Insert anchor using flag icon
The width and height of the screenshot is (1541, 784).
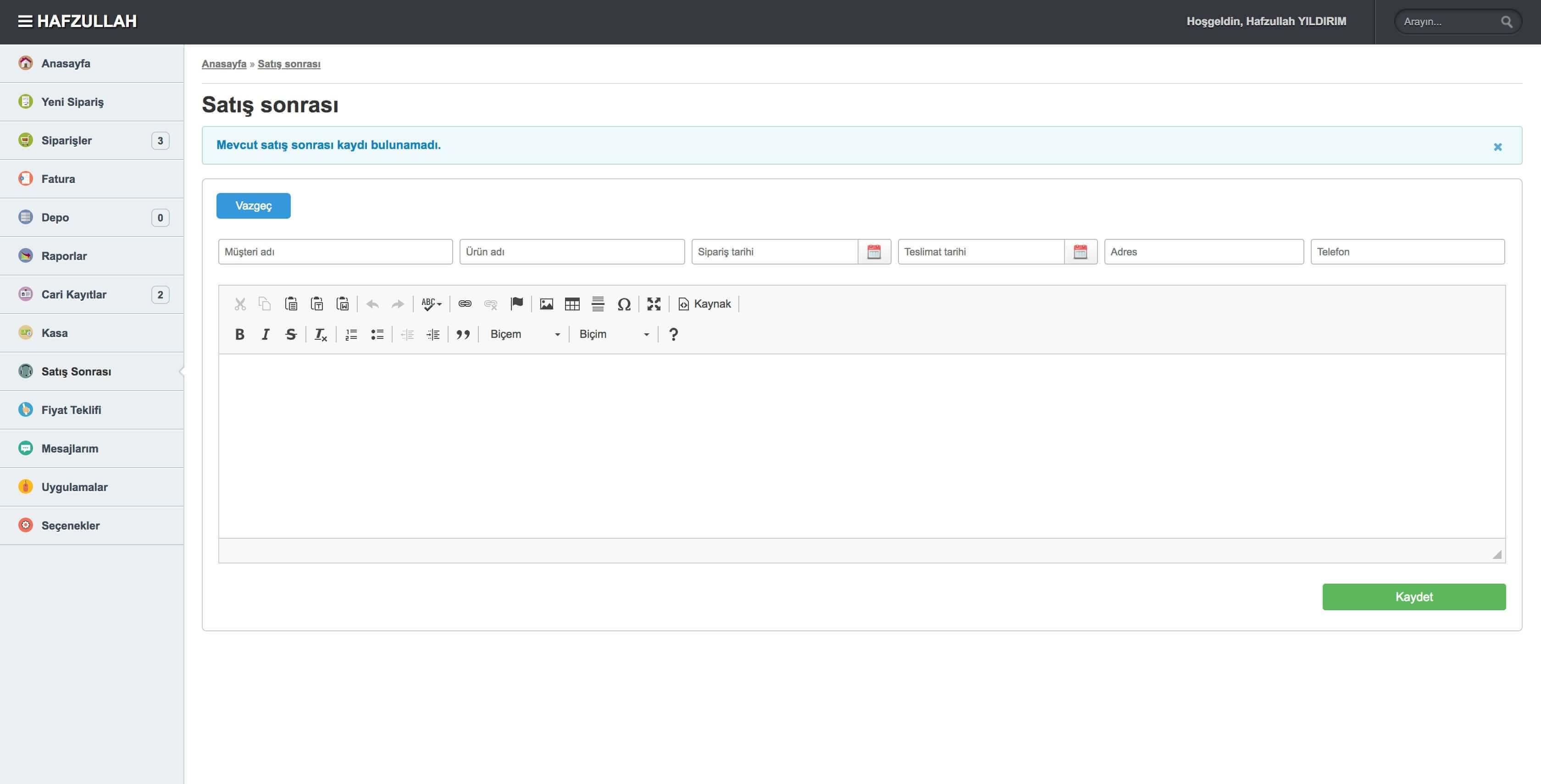coord(517,304)
